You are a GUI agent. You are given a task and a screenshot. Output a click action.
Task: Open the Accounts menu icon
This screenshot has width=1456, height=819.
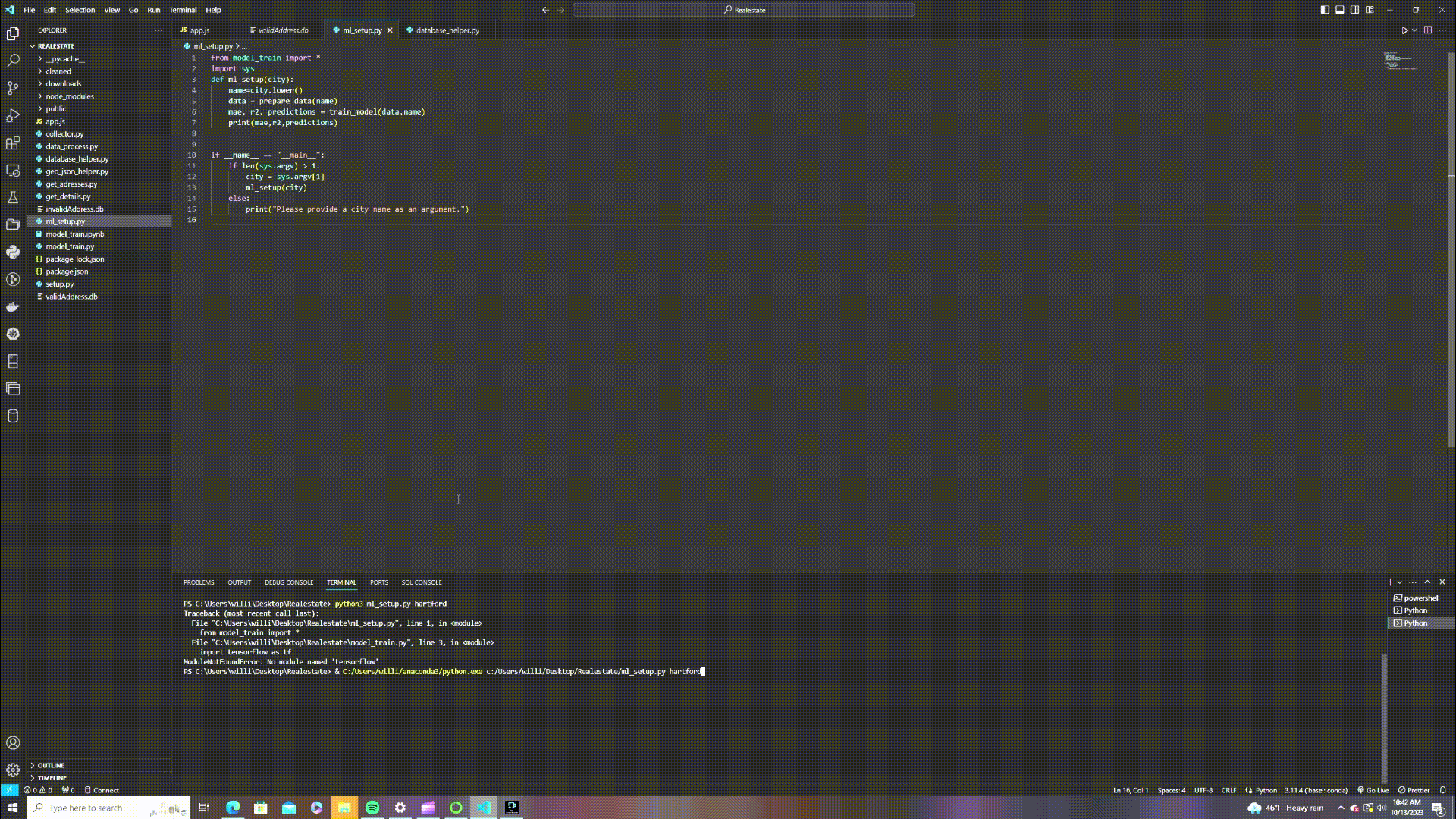[x=13, y=743]
